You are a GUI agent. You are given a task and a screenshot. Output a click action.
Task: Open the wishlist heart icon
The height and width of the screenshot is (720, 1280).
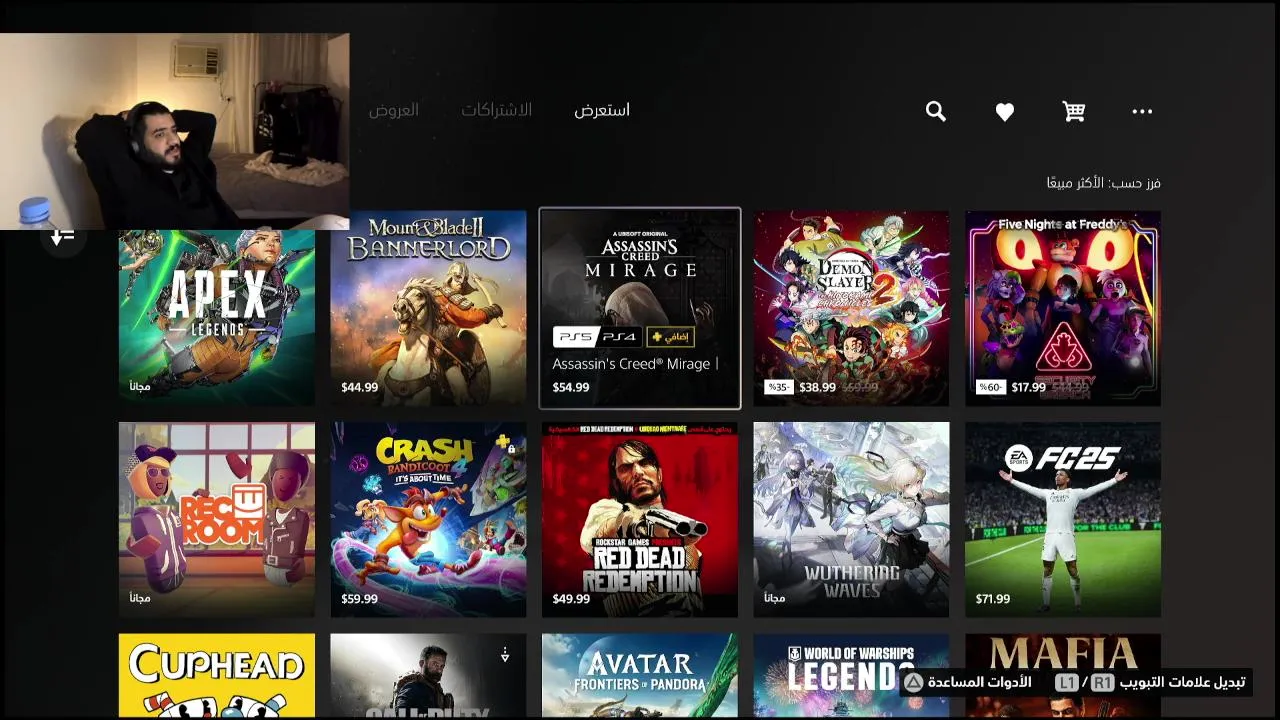point(1005,112)
